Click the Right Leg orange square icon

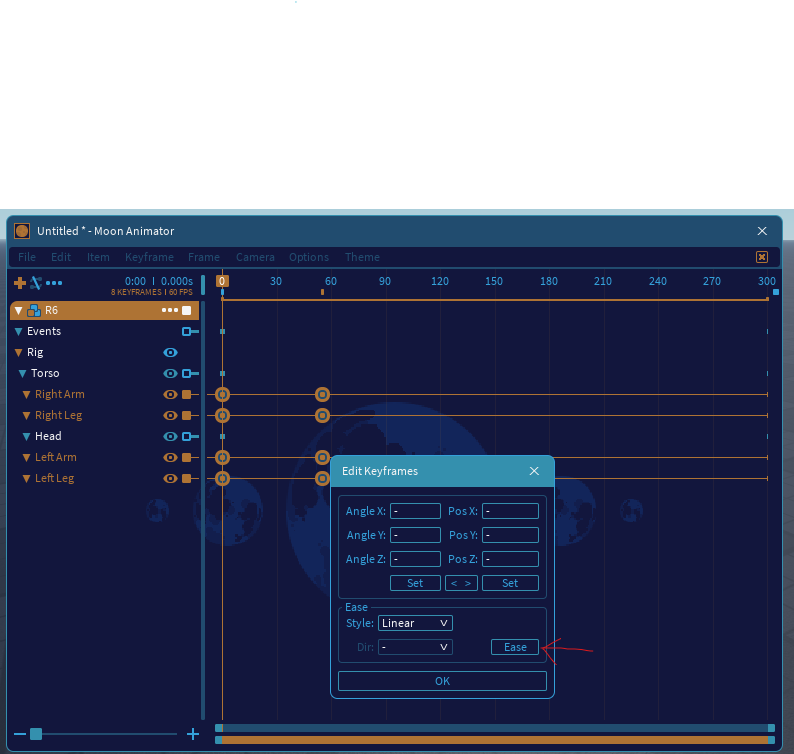(x=187, y=416)
